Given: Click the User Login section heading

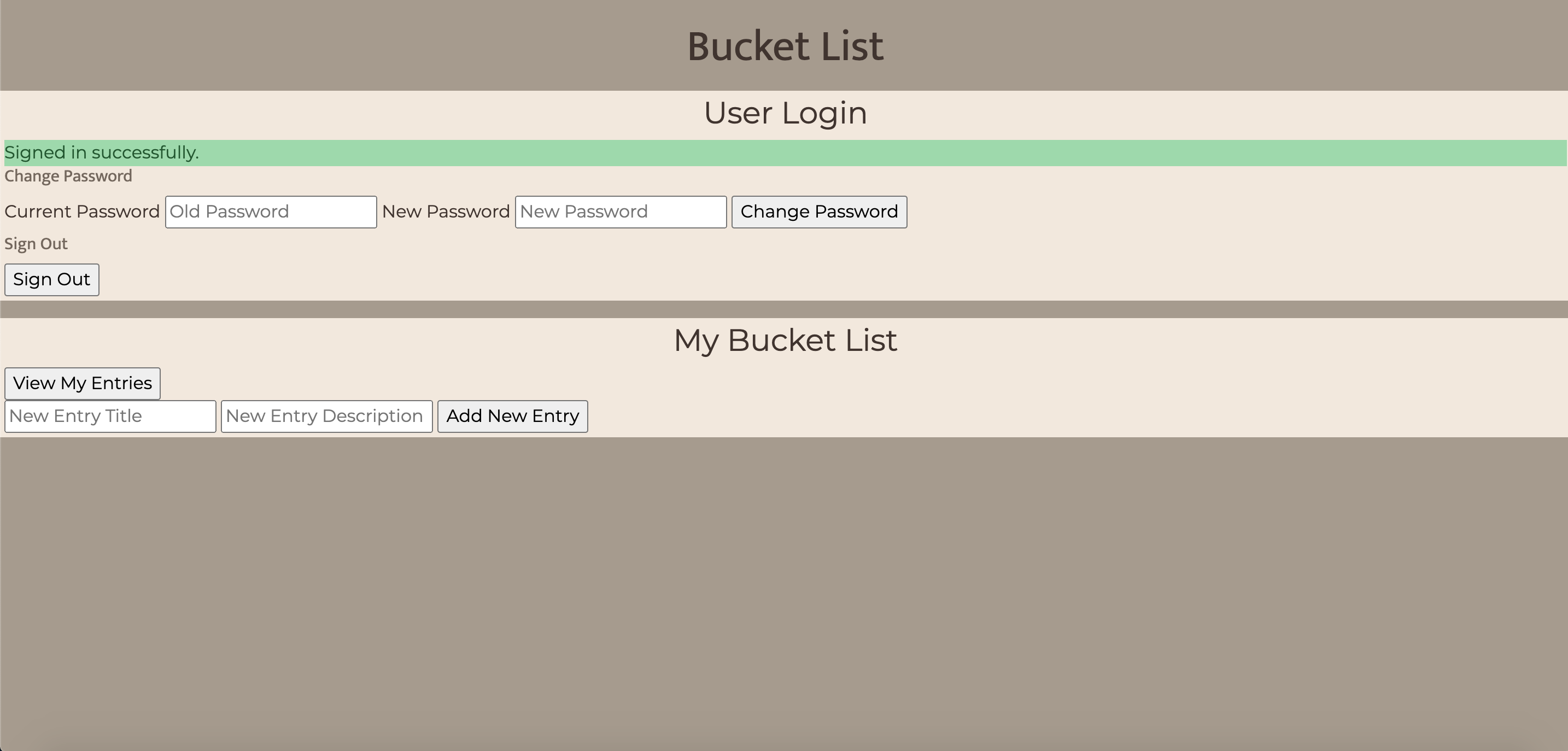Looking at the screenshot, I should (x=785, y=113).
